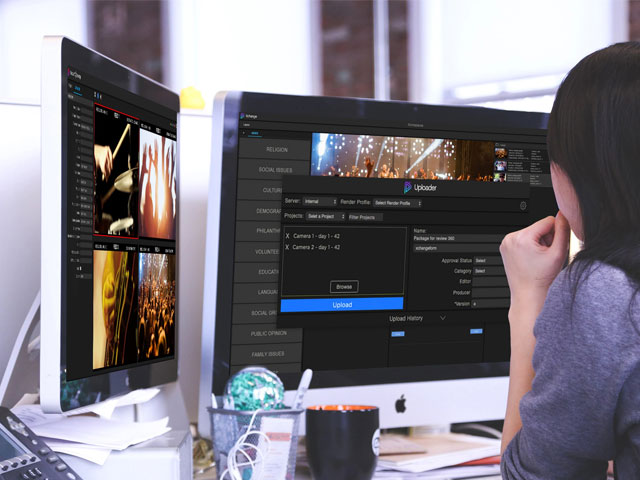Screen dimensions: 640x480
Task: Select the CULTURE category
Action: coord(260,190)
